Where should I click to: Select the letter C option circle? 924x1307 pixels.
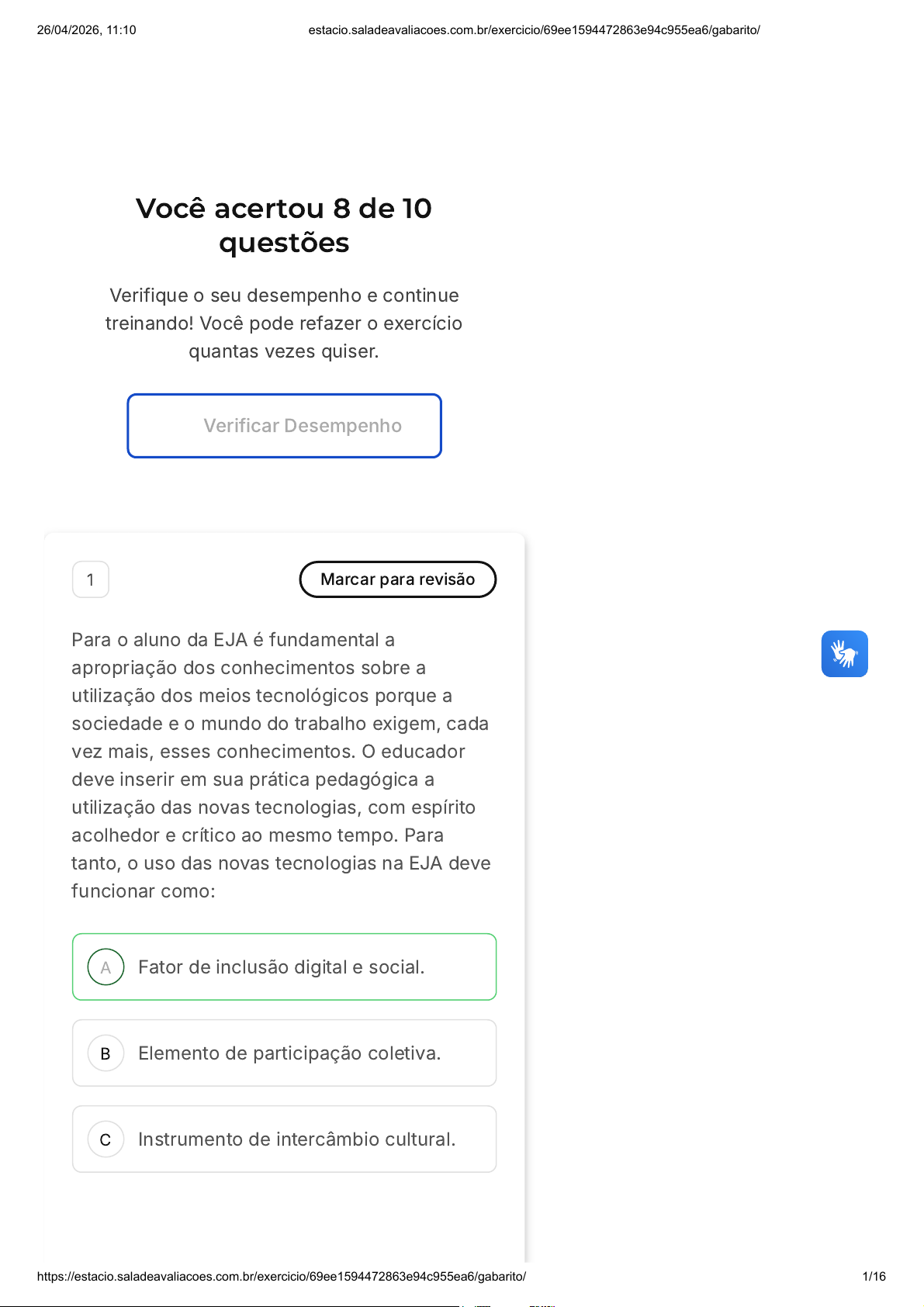106,1139
